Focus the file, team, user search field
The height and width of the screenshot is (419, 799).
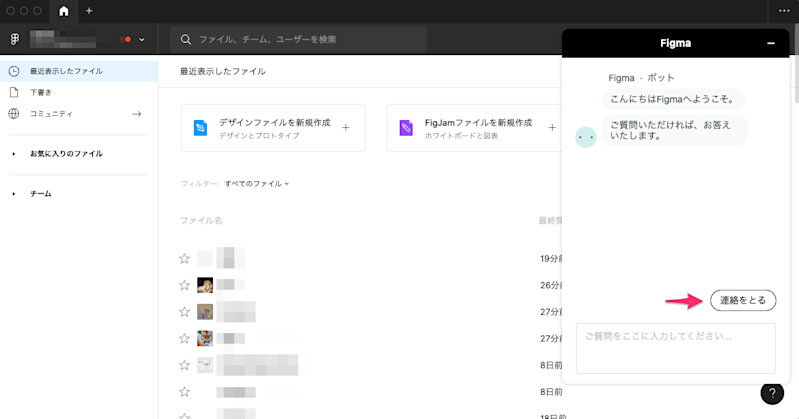point(298,39)
